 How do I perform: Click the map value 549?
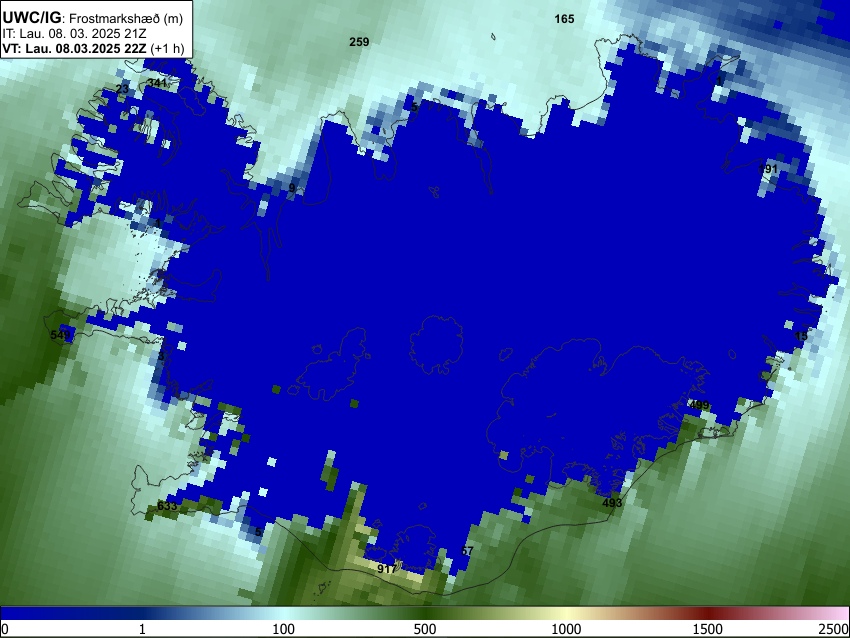60,335
